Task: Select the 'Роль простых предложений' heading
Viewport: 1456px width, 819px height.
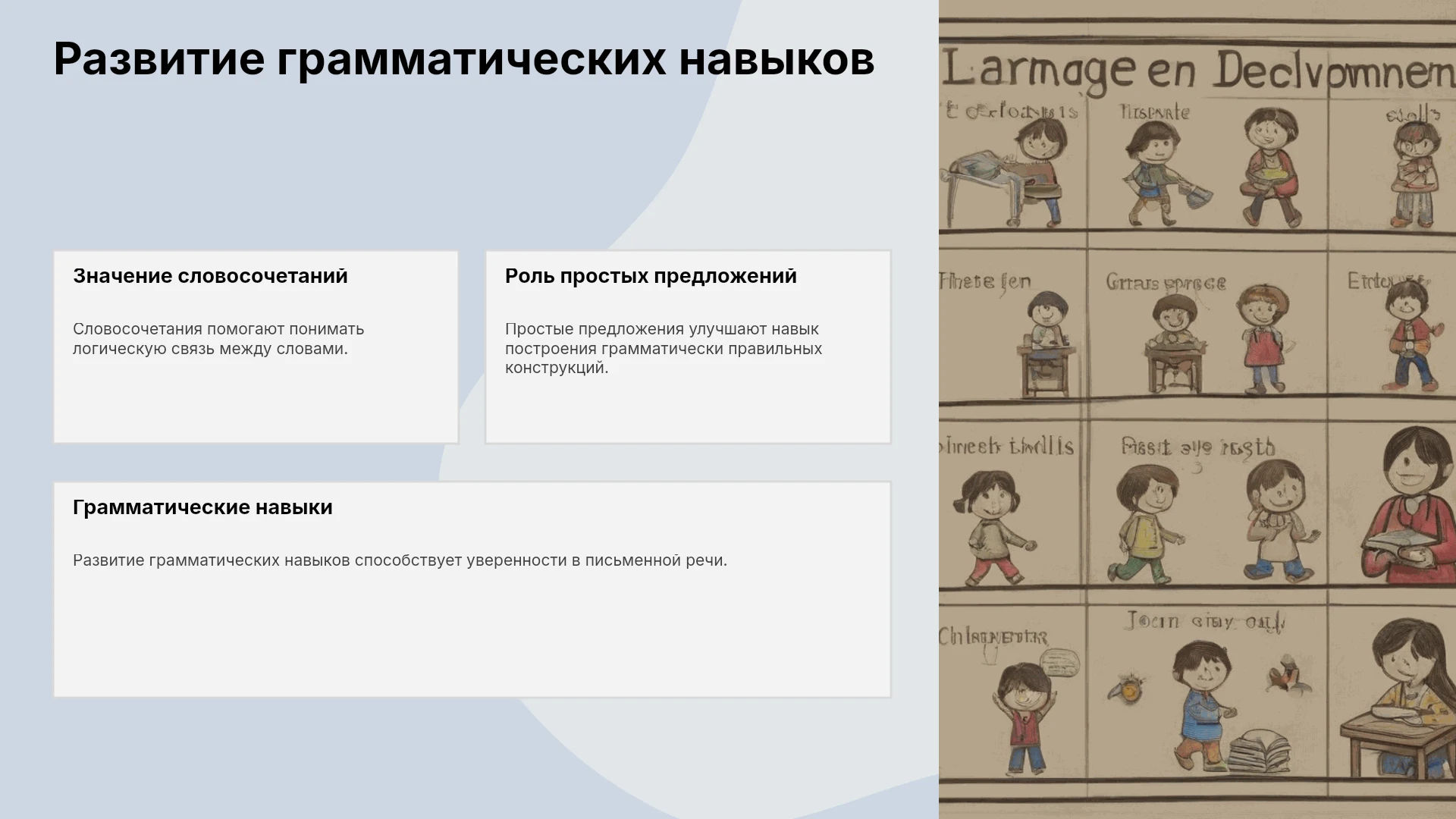Action: (x=651, y=276)
